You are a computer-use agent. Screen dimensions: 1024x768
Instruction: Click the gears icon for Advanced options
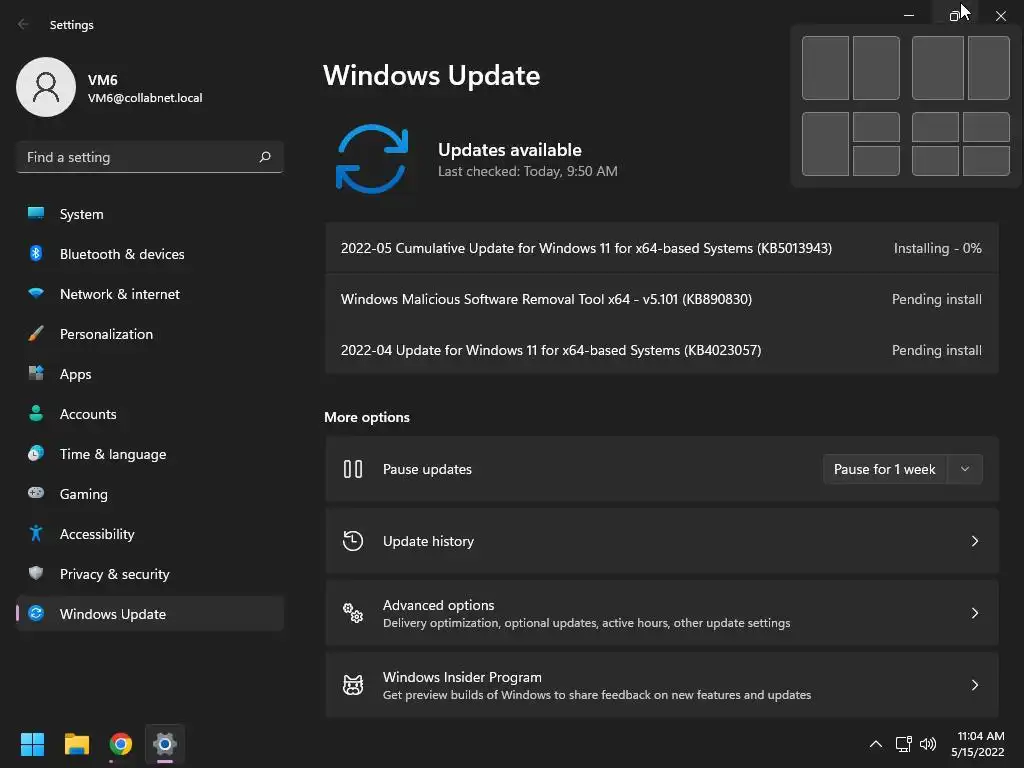[x=353, y=613]
